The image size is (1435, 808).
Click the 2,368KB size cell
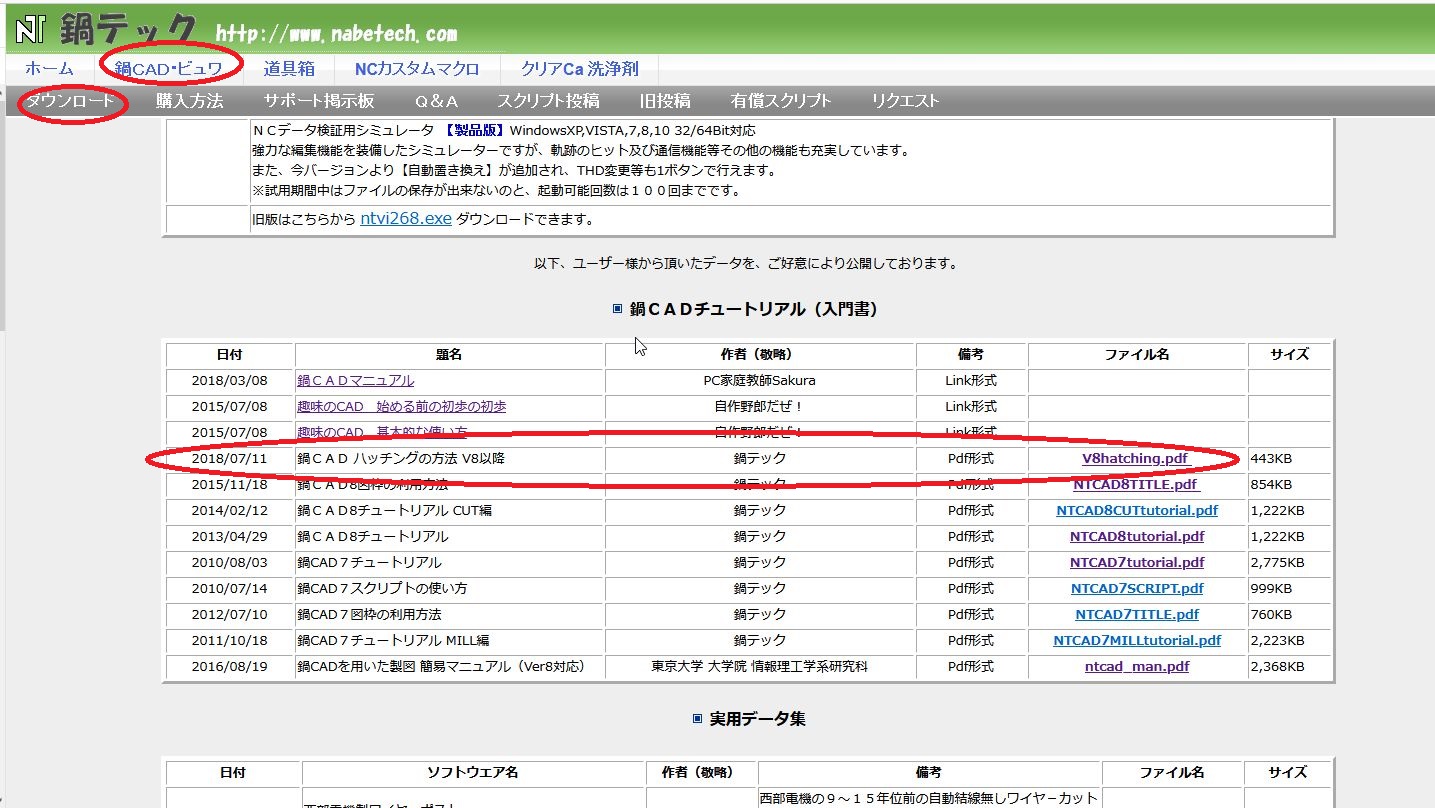[x=1289, y=667]
